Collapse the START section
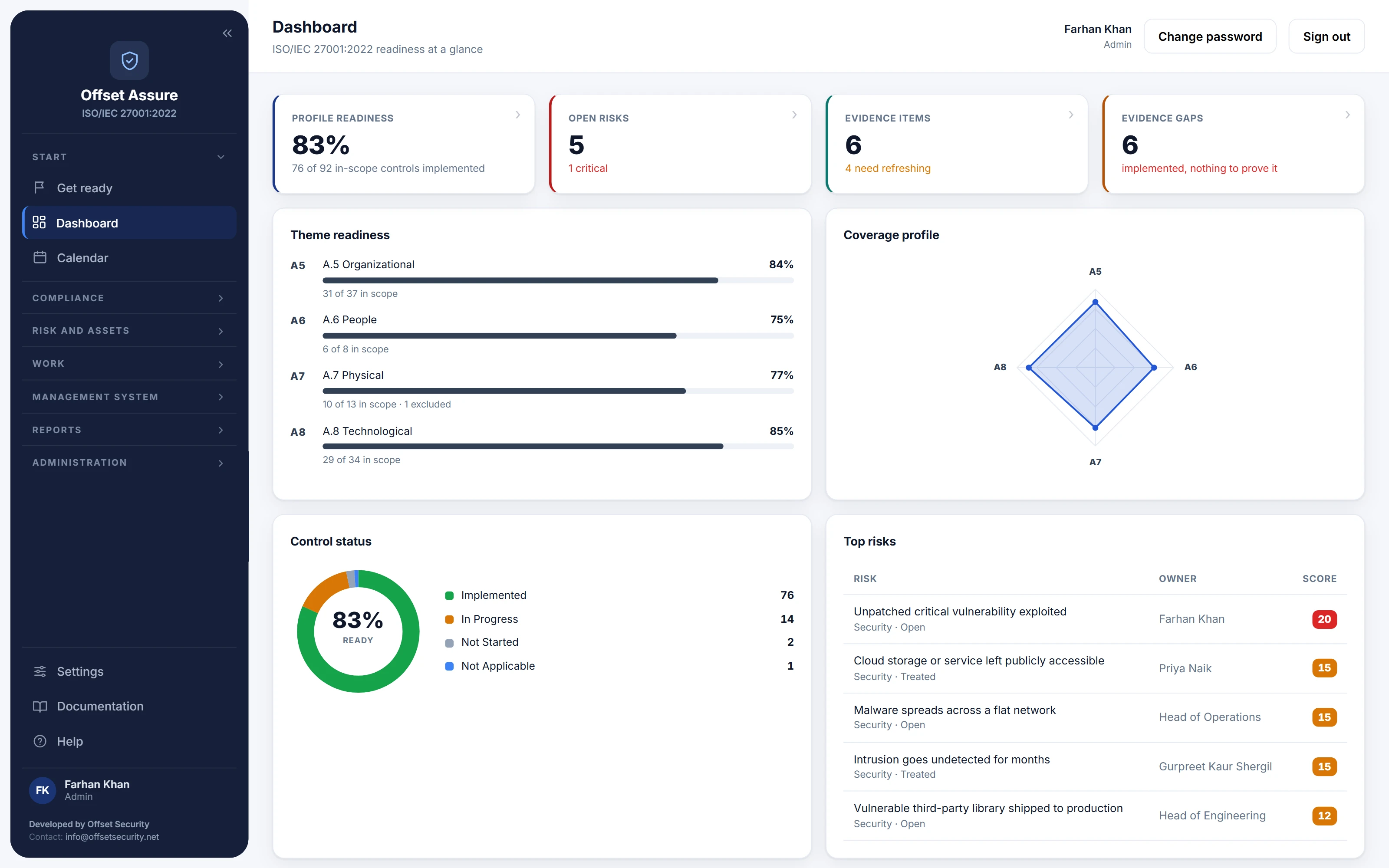Image resolution: width=1389 pixels, height=868 pixels. pyautogui.click(x=129, y=157)
